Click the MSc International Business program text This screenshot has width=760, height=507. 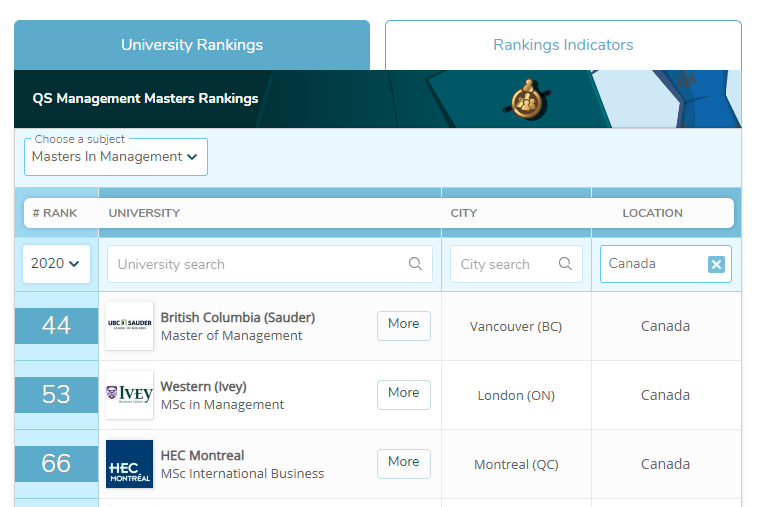(x=242, y=474)
